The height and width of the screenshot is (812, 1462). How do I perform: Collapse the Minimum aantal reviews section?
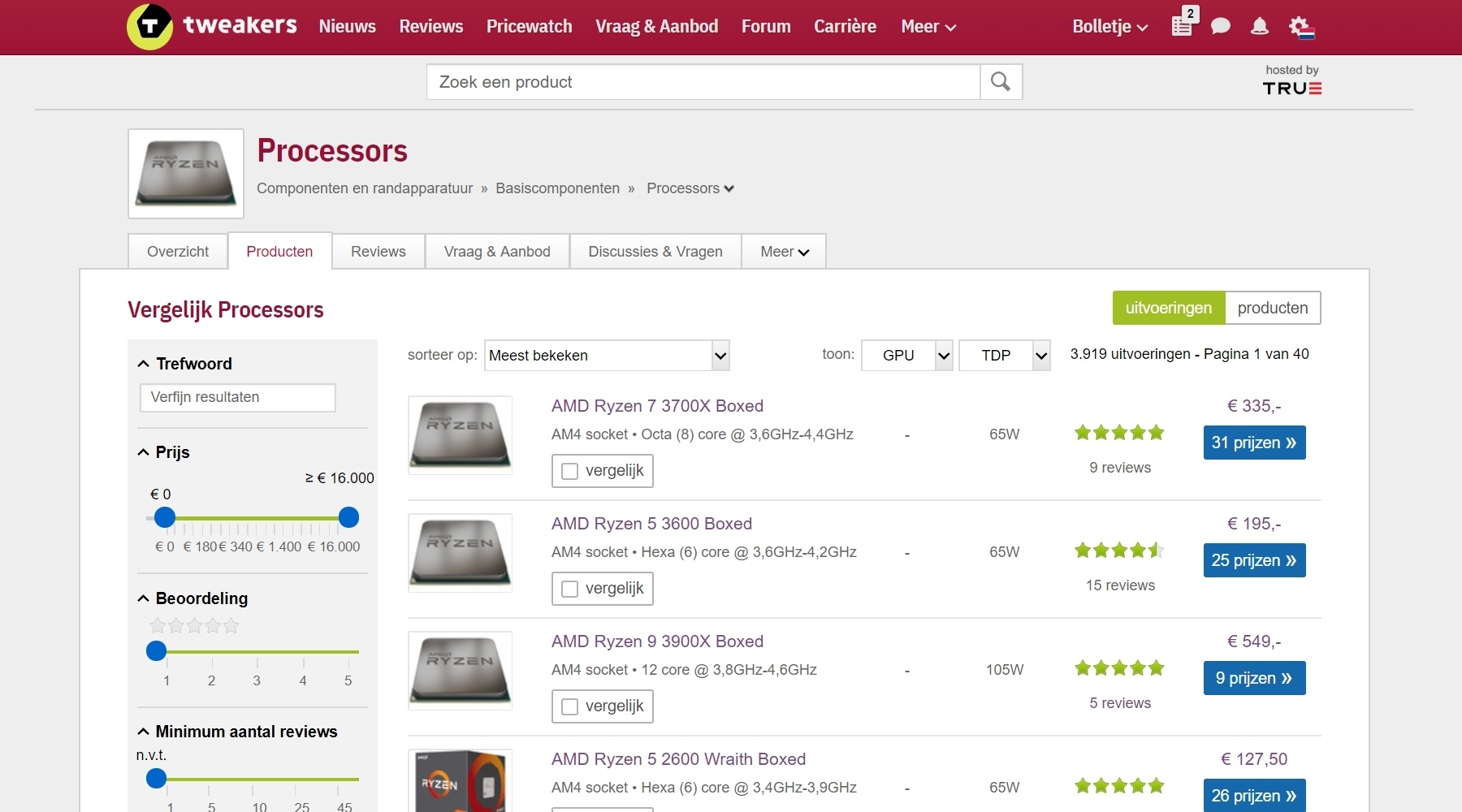237,732
